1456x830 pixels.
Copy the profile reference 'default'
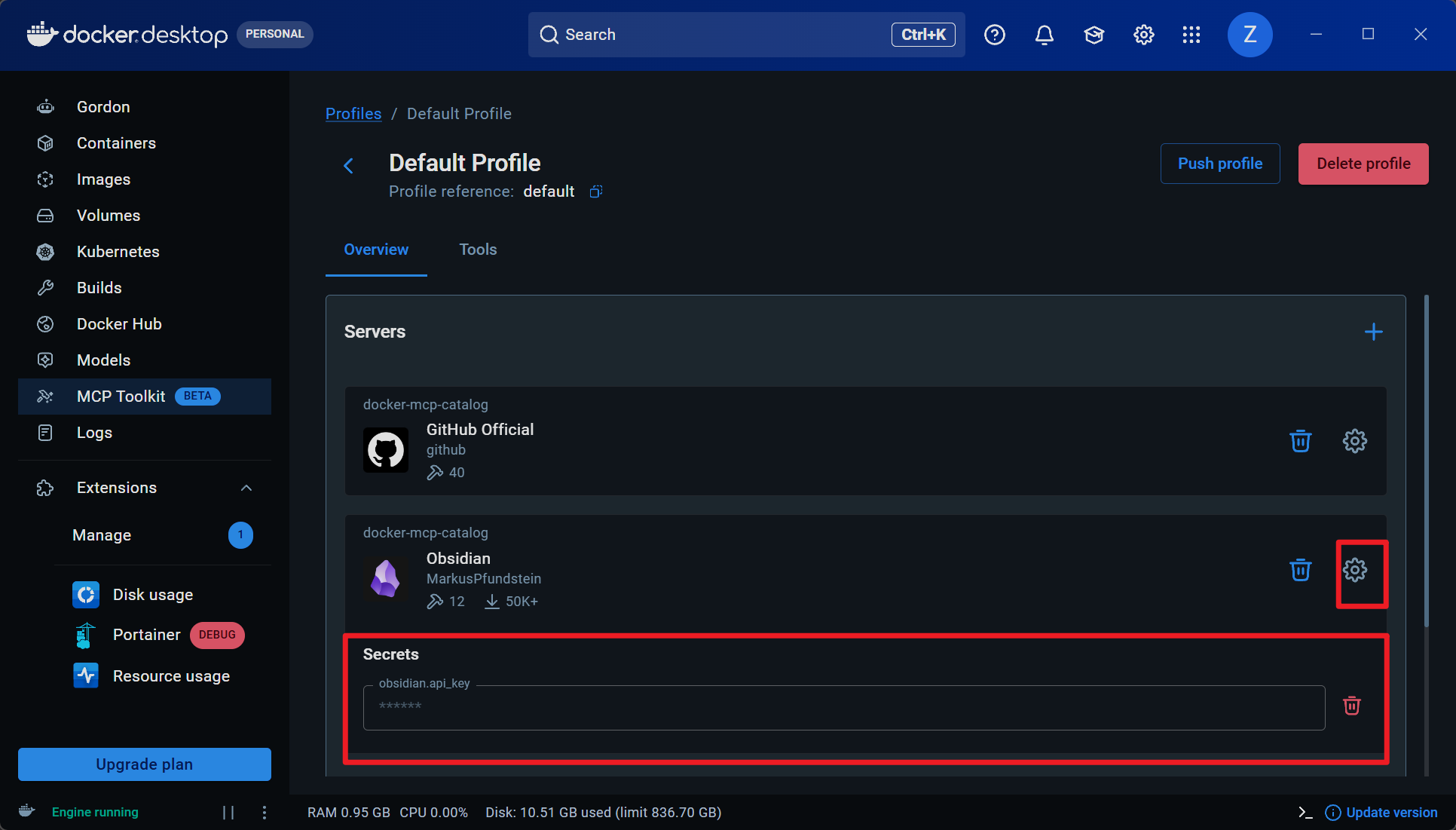[596, 191]
